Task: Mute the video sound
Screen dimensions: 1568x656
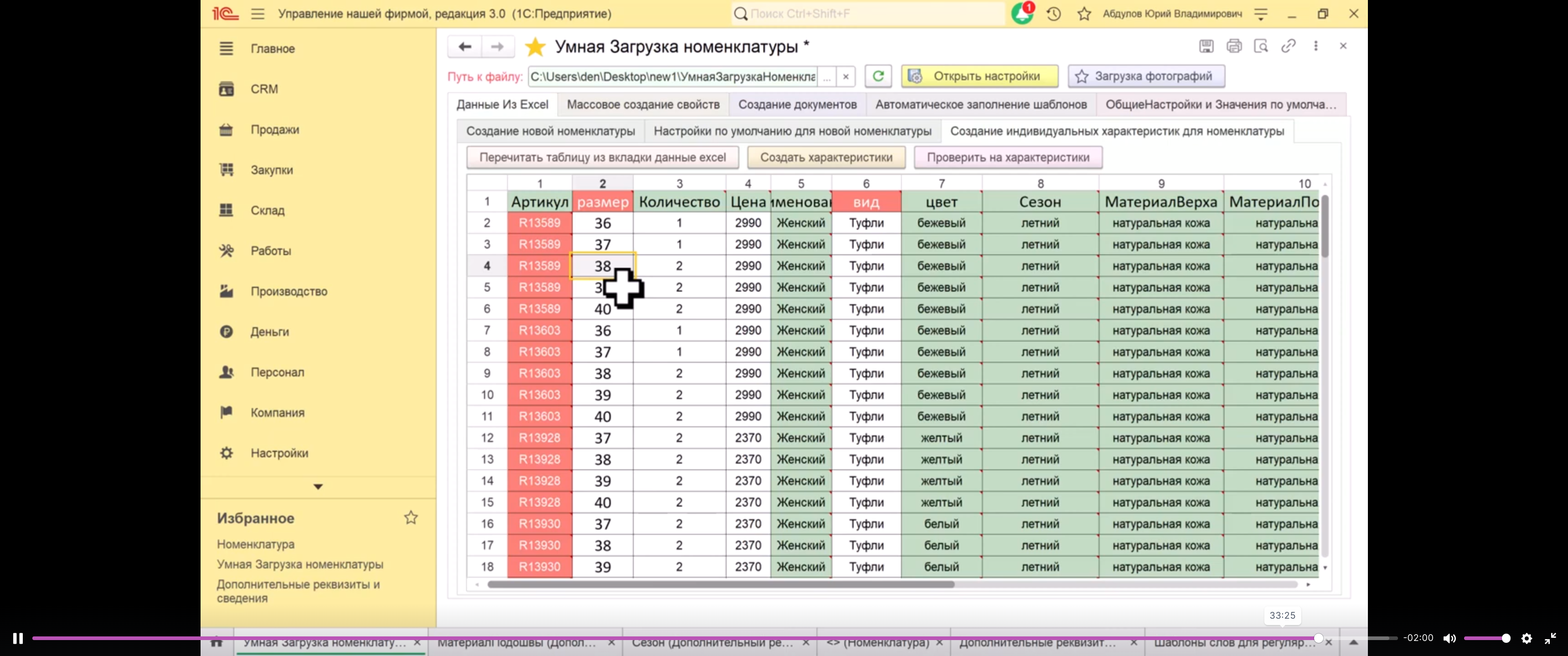Action: tap(1449, 638)
